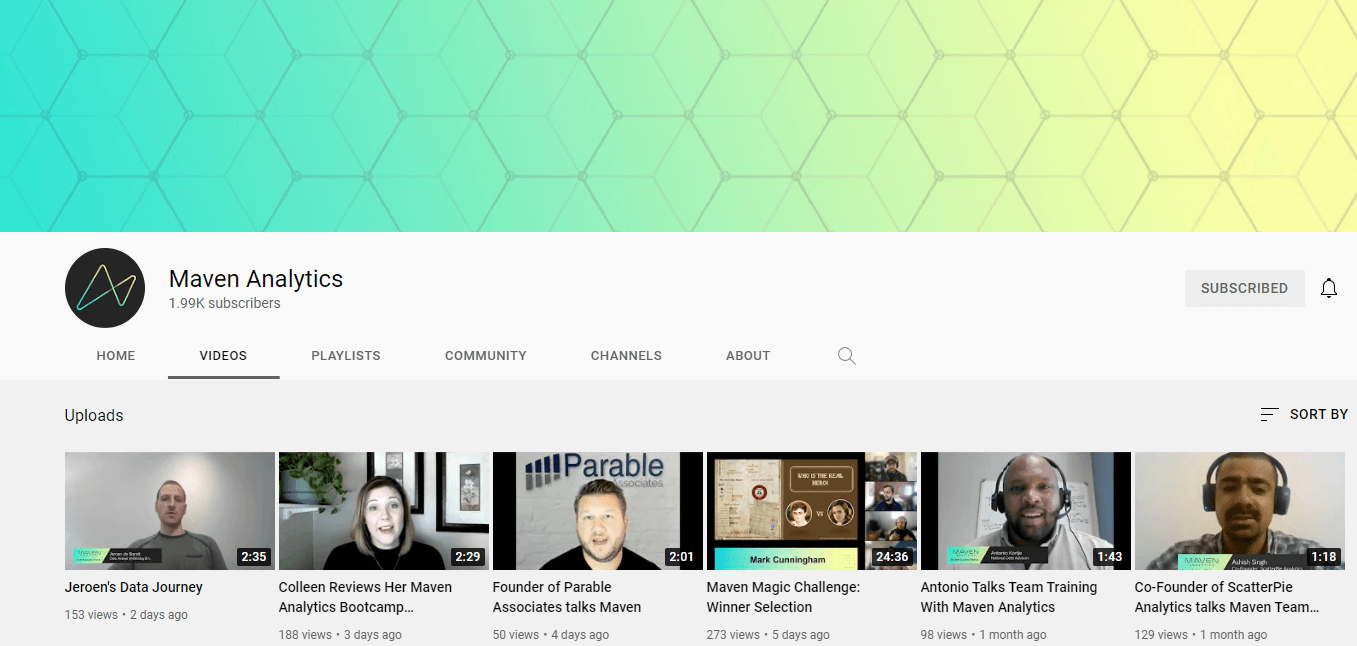Click the 24:36 duration badge
Image resolution: width=1357 pixels, height=646 pixels.
click(892, 557)
